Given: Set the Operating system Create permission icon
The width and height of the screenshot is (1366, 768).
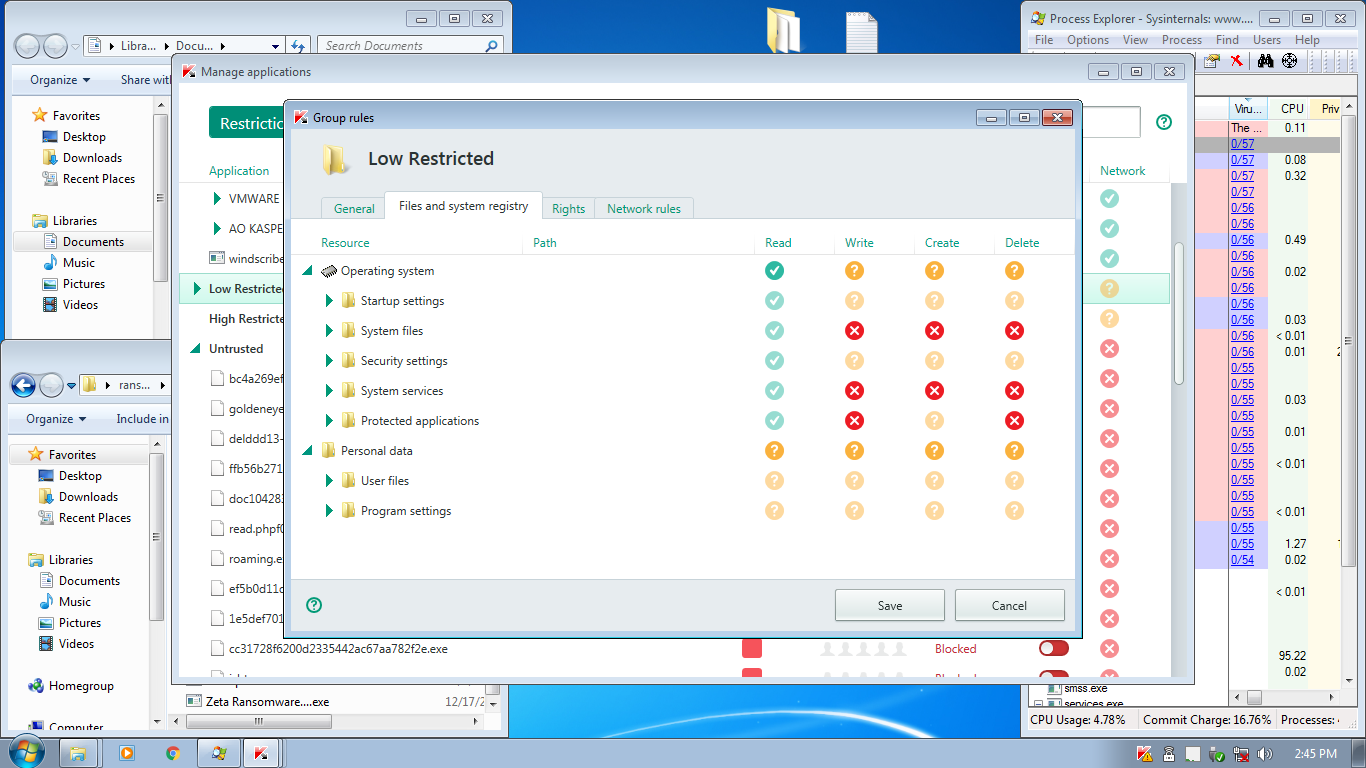Looking at the screenshot, I should tap(934, 270).
